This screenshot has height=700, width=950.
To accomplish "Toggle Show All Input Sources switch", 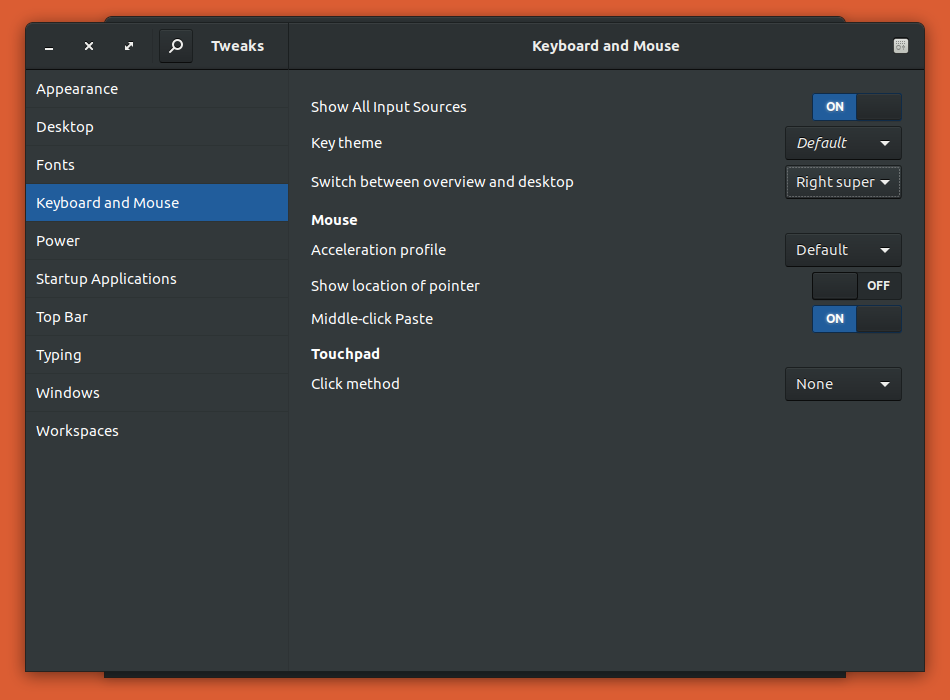I will 857,107.
